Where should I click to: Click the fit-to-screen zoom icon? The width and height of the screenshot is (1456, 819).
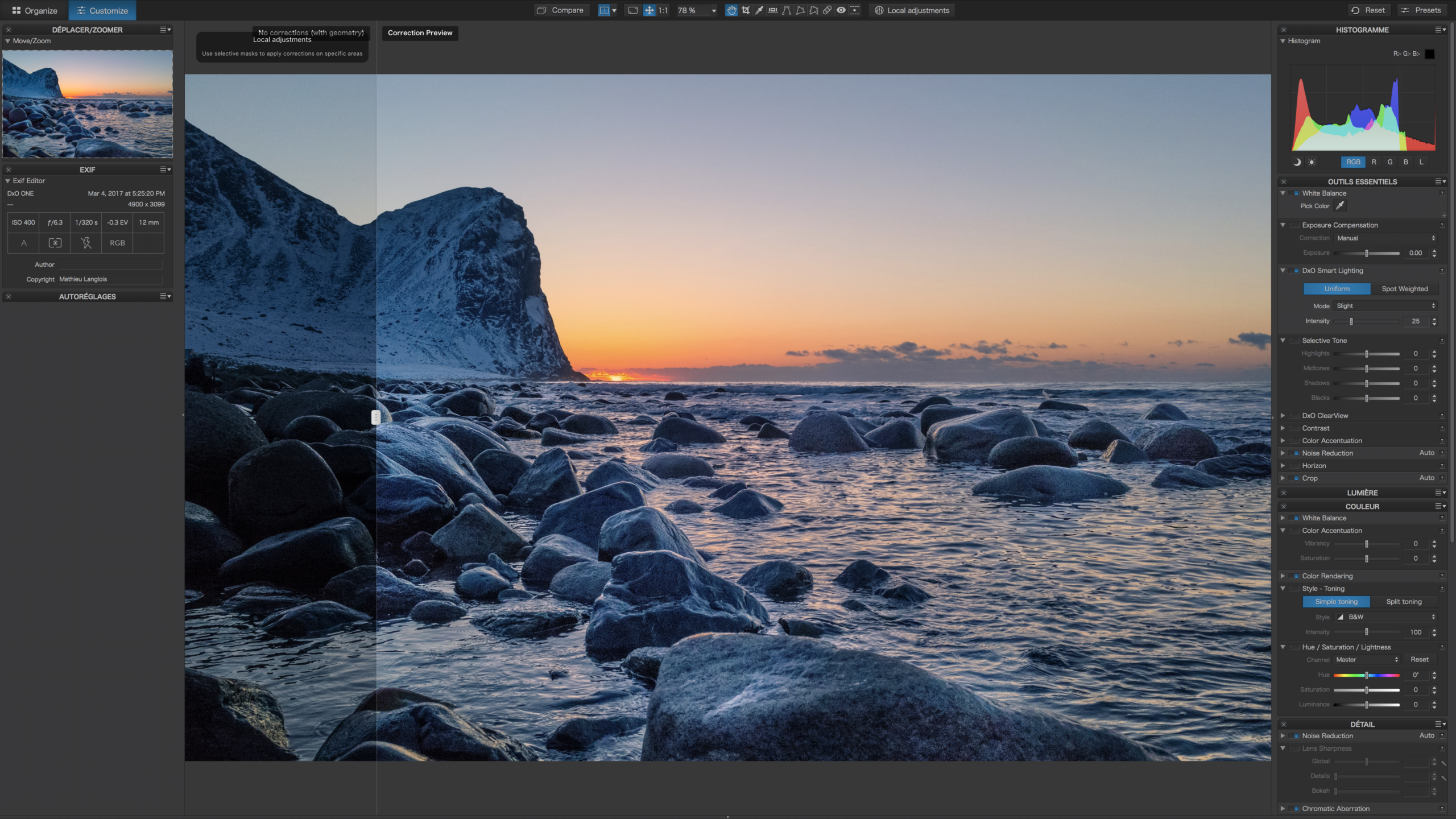click(632, 10)
